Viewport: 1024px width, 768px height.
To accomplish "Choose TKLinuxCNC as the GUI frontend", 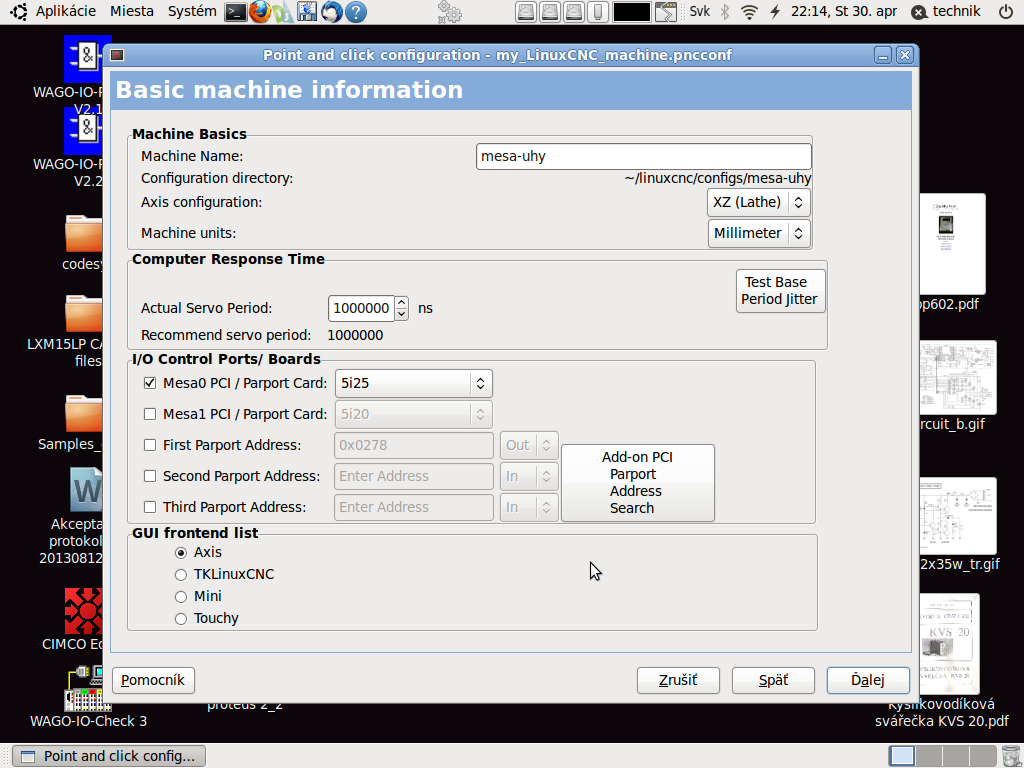I will point(181,575).
